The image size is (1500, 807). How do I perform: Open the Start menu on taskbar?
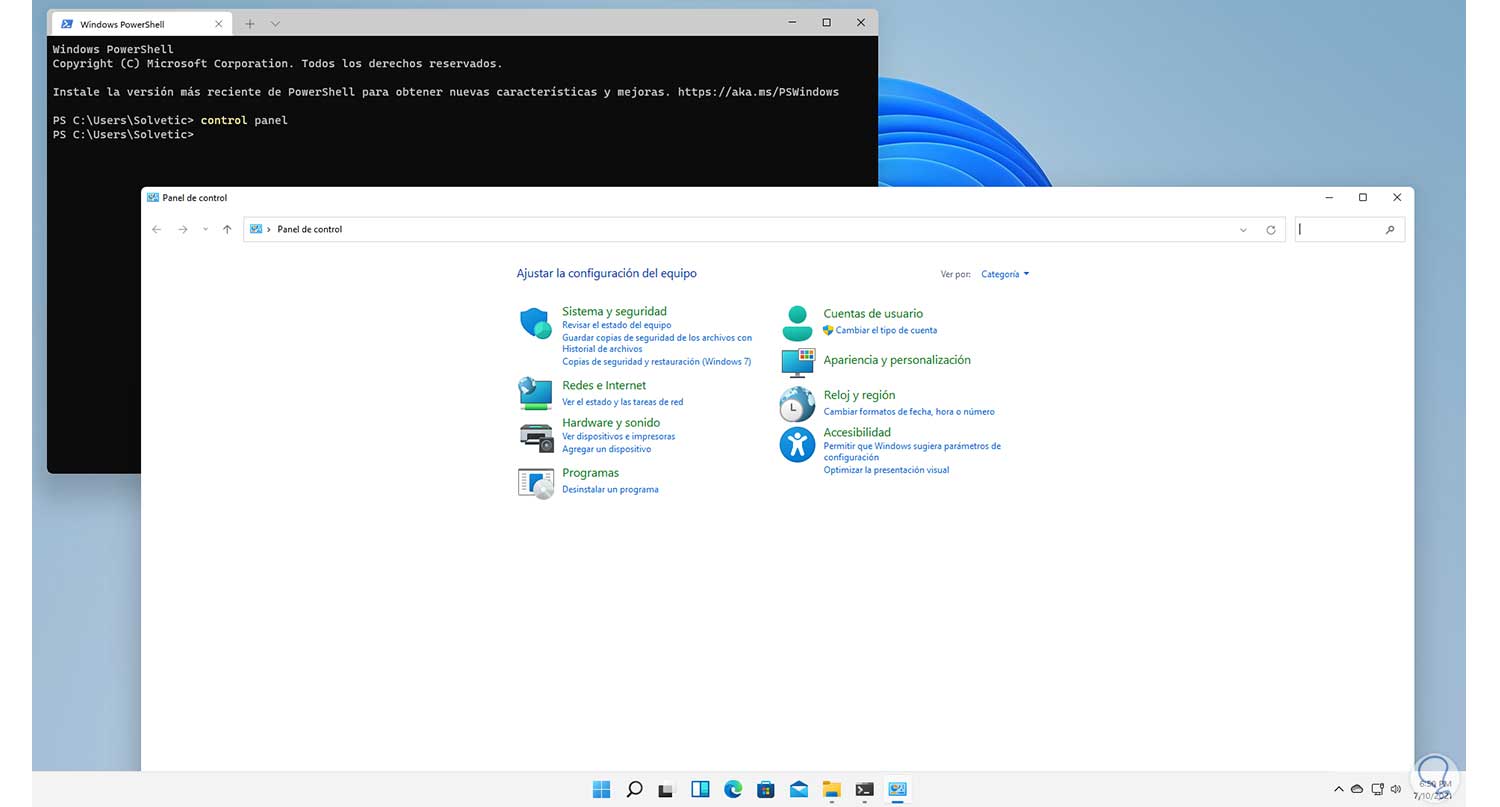601,789
